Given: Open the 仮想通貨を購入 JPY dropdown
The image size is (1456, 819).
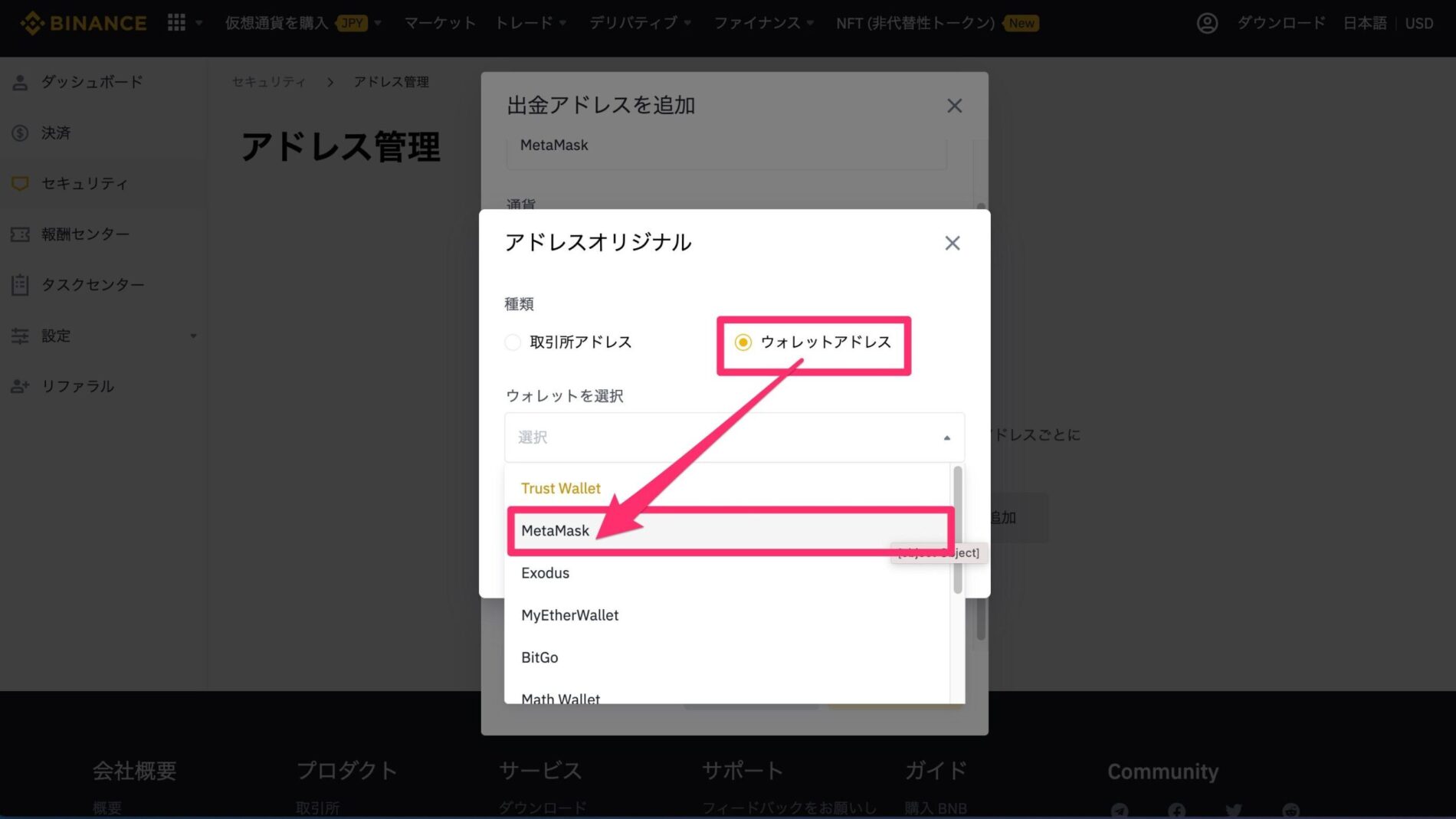Looking at the screenshot, I should point(303,23).
